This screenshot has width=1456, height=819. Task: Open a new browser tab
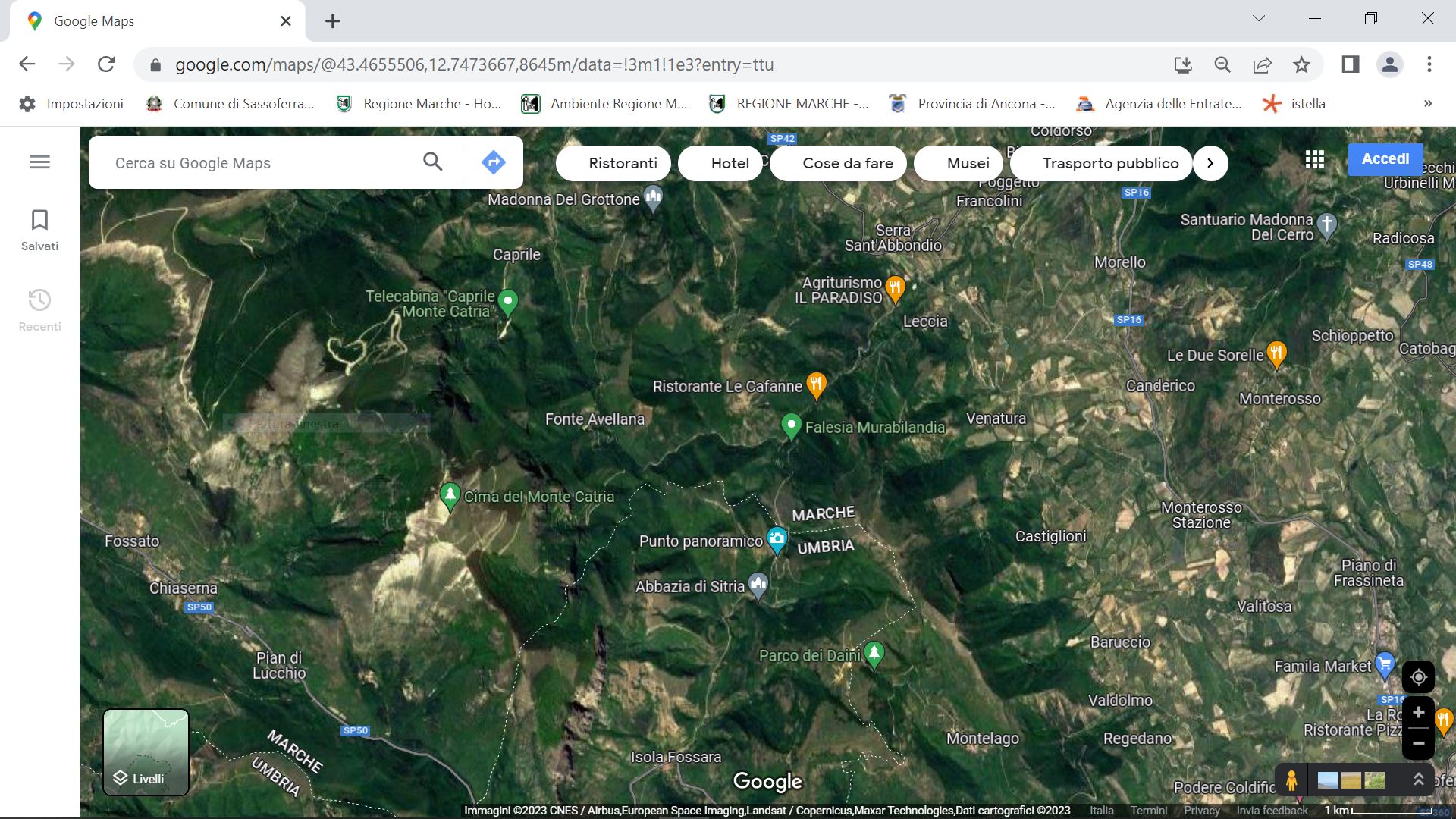pyautogui.click(x=332, y=20)
